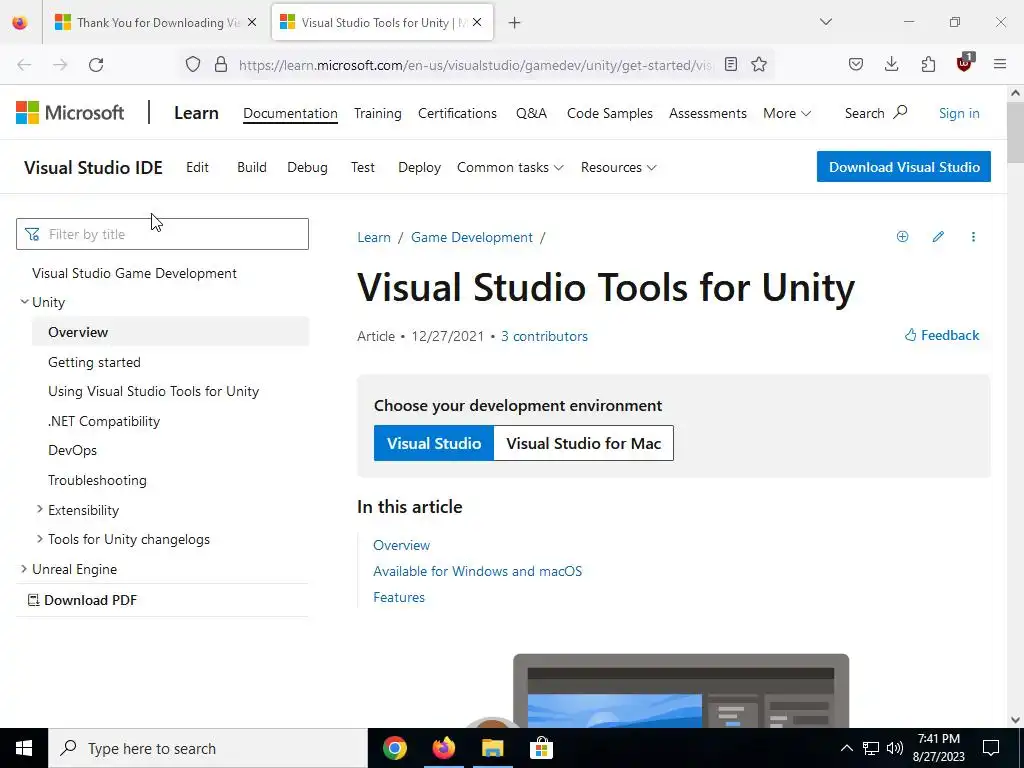Open the Deploy item in IDE nav
1024x768 pixels.
pyautogui.click(x=419, y=167)
